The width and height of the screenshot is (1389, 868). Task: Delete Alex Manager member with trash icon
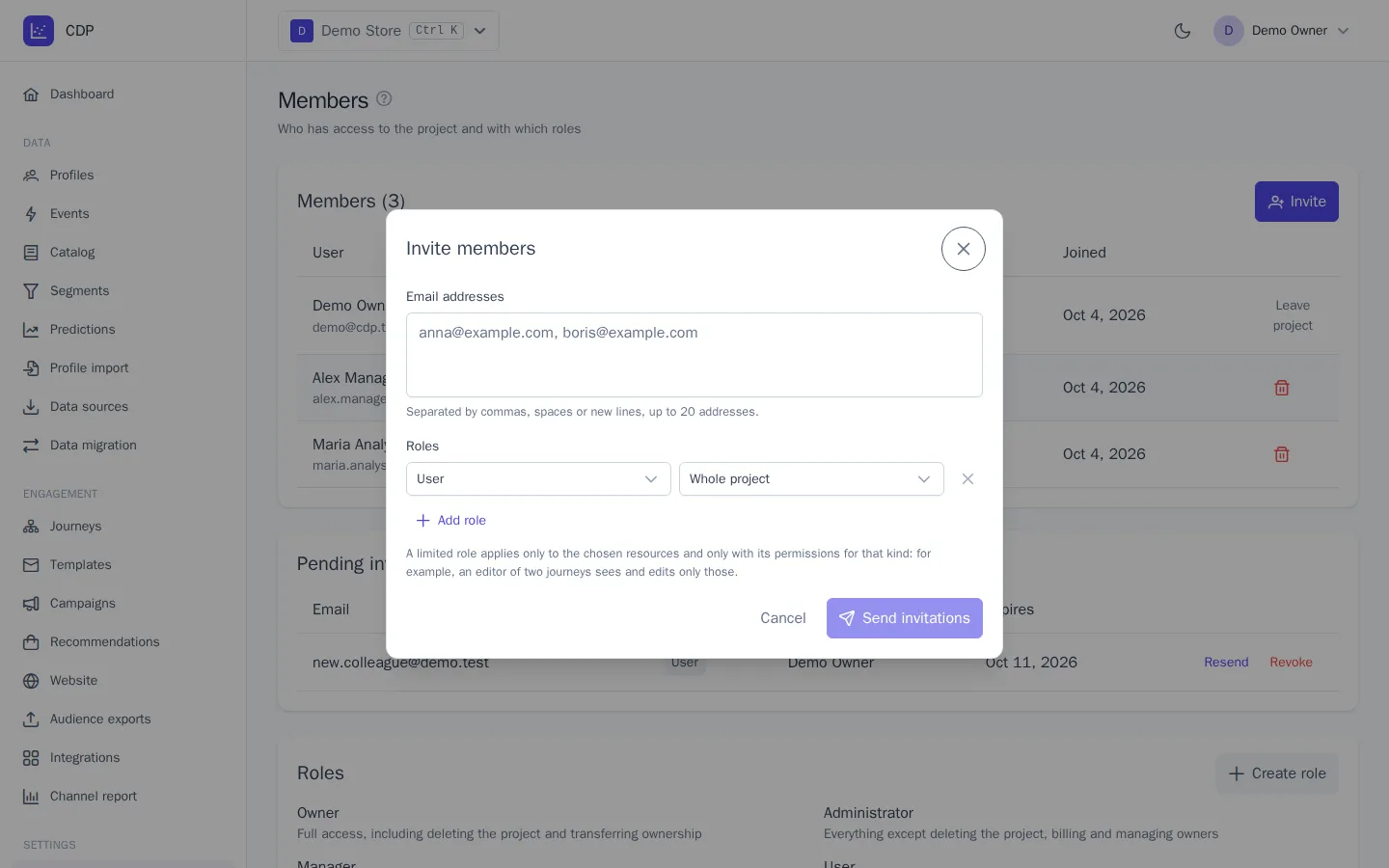pos(1282,388)
